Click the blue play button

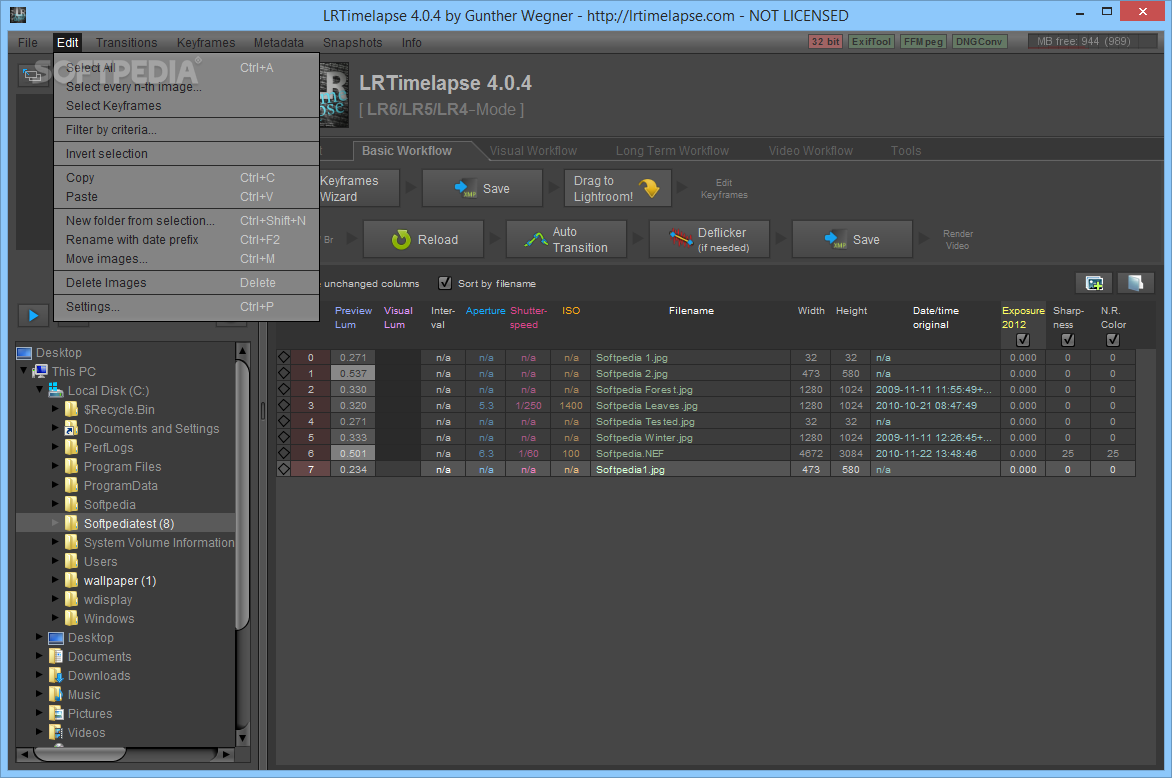(34, 315)
